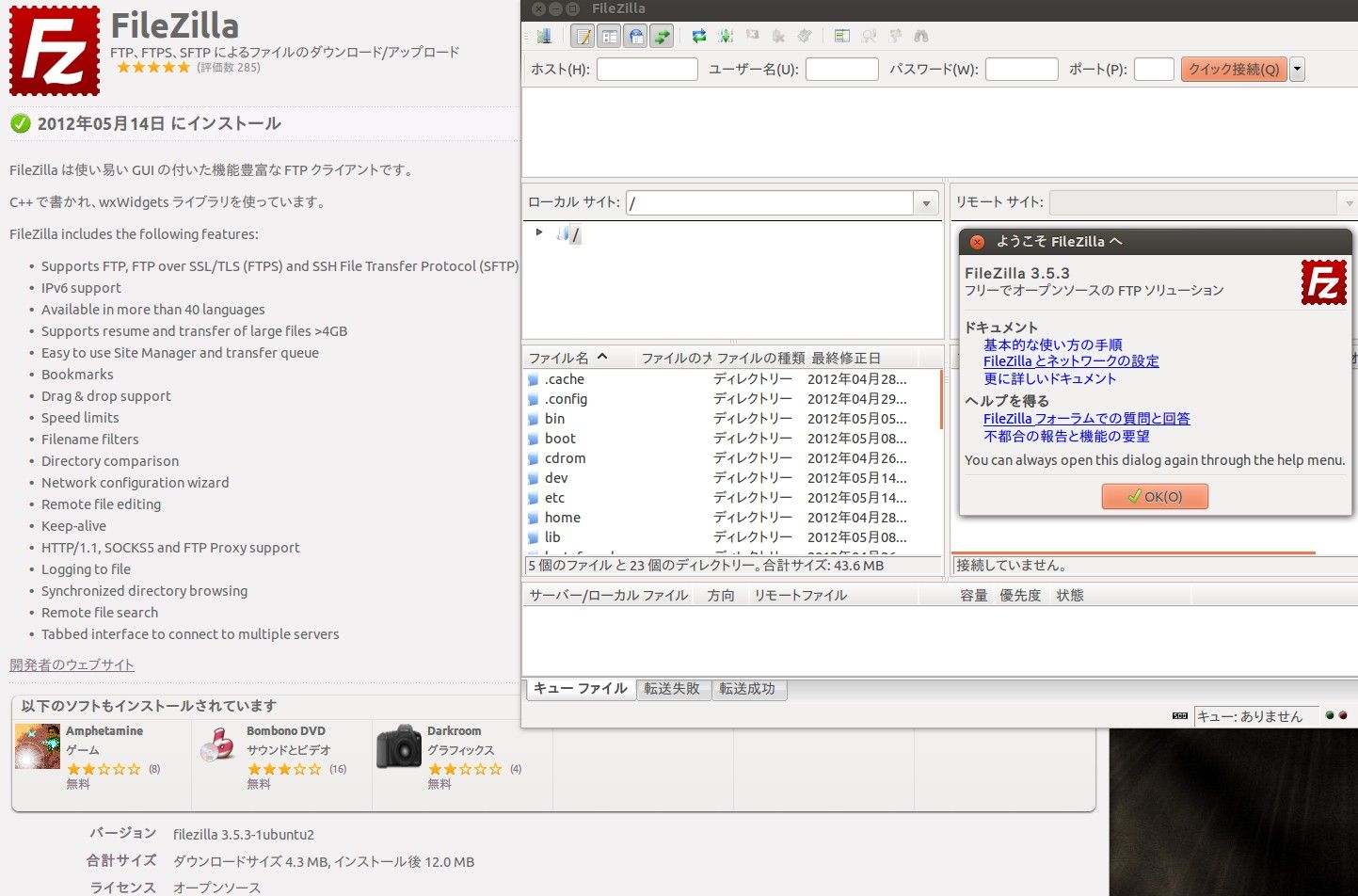Click the directory comparison toolbar icon
This screenshot has height=896, width=1358.
coord(869,37)
